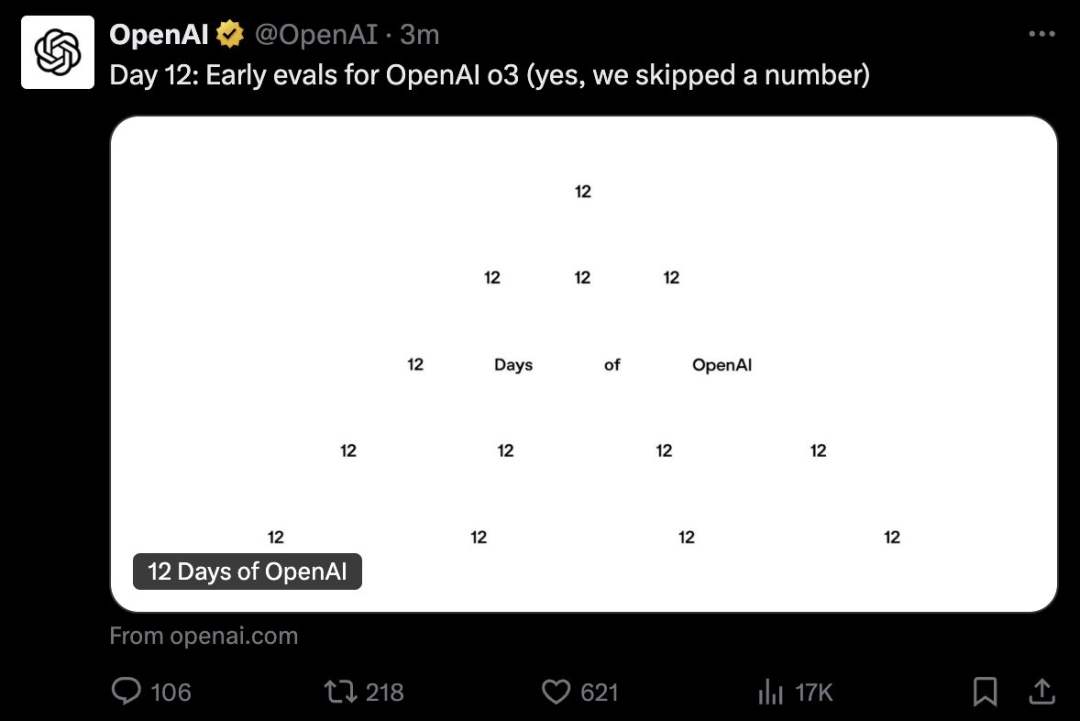Open the @OpenAI handle link
1080x721 pixels.
click(316, 35)
